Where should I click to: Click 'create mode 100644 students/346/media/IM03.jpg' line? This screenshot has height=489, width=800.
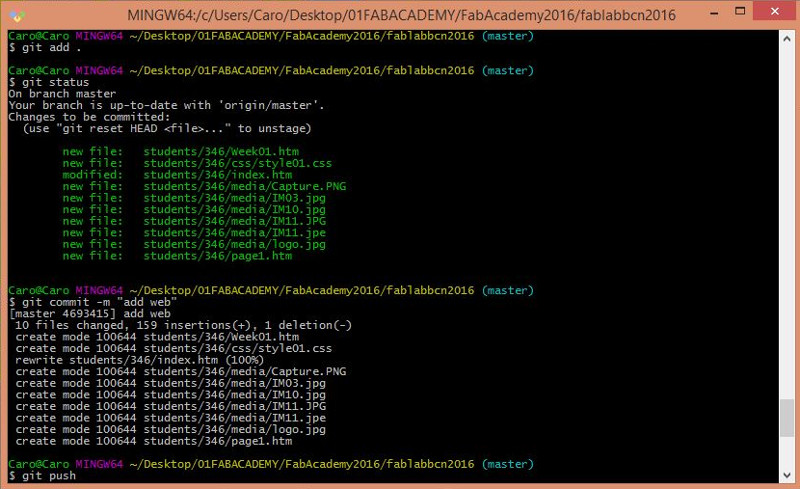(x=170, y=383)
